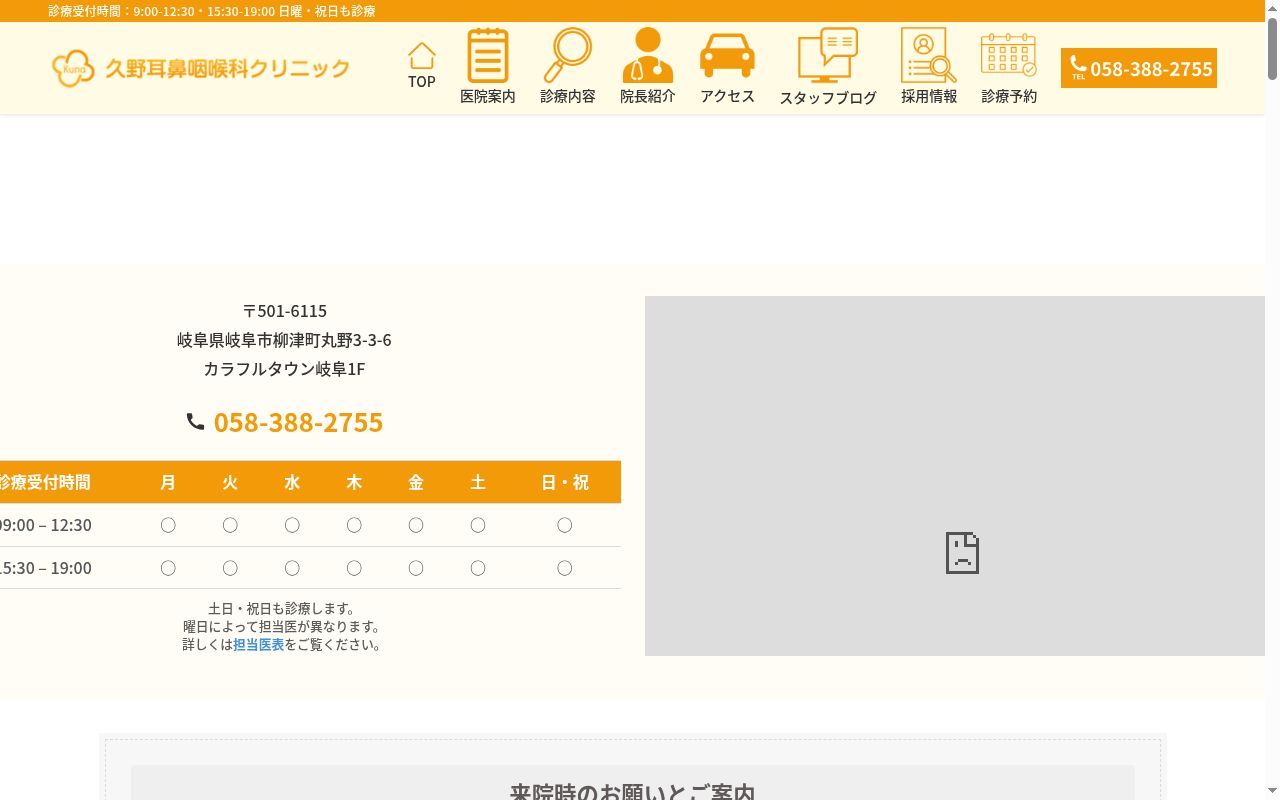Image resolution: width=1280 pixels, height=800 pixels.
Task: Click the 月 column header
Action: click(168, 482)
